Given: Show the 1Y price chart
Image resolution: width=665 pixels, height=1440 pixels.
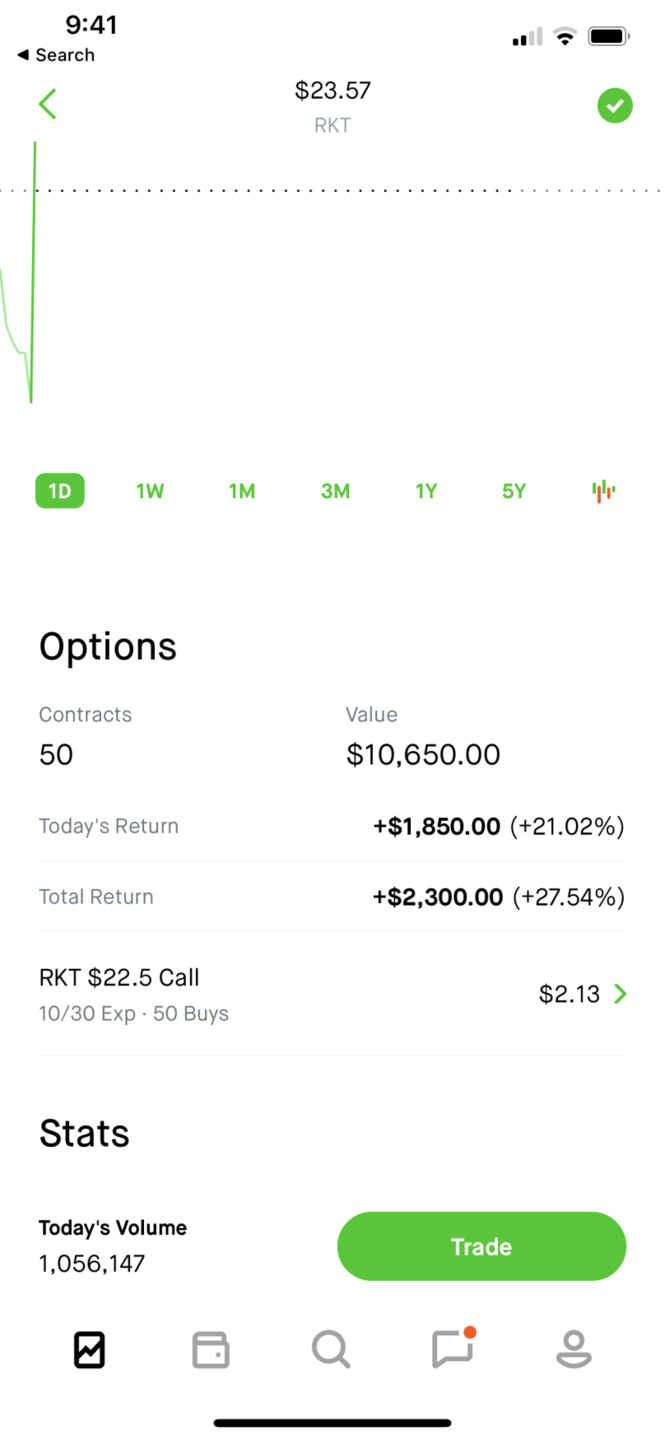Looking at the screenshot, I should pyautogui.click(x=426, y=491).
